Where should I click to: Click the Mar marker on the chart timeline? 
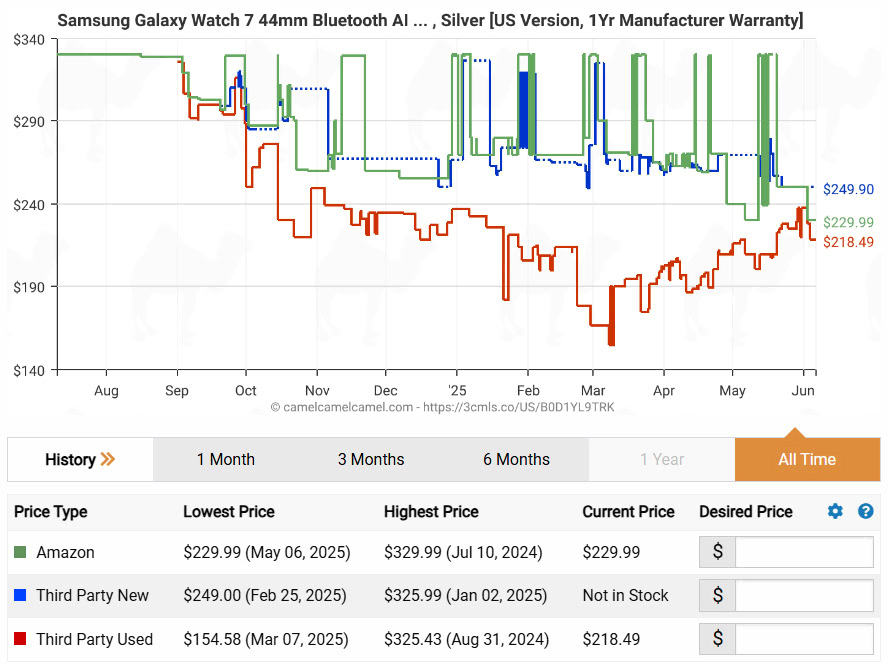pos(593,391)
